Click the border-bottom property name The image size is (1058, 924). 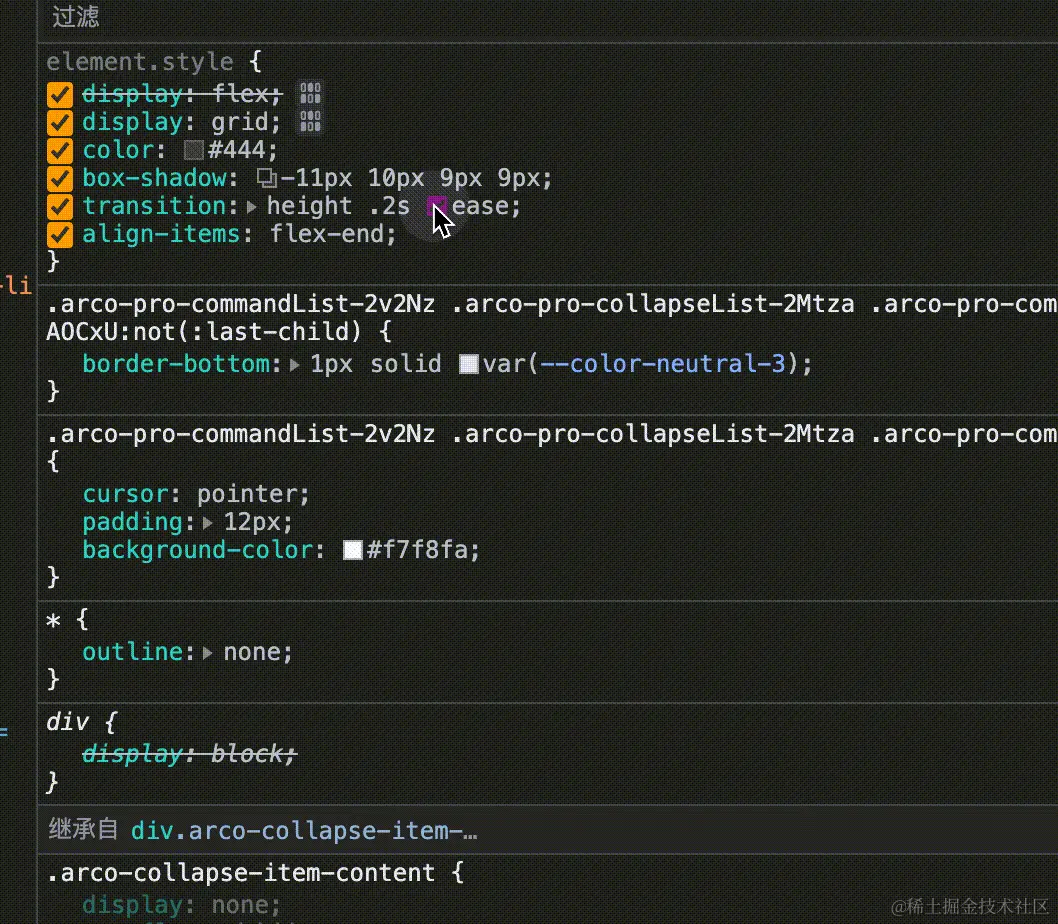tap(175, 364)
